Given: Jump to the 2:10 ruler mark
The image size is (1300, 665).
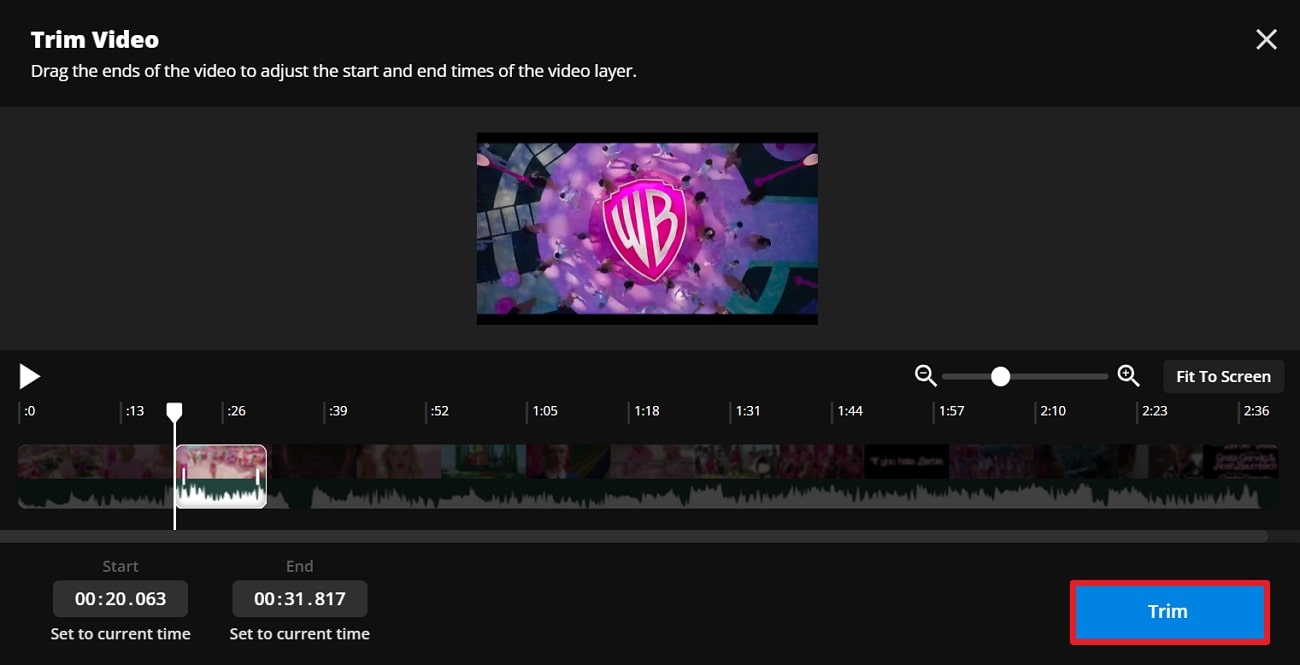Looking at the screenshot, I should tap(1052, 411).
